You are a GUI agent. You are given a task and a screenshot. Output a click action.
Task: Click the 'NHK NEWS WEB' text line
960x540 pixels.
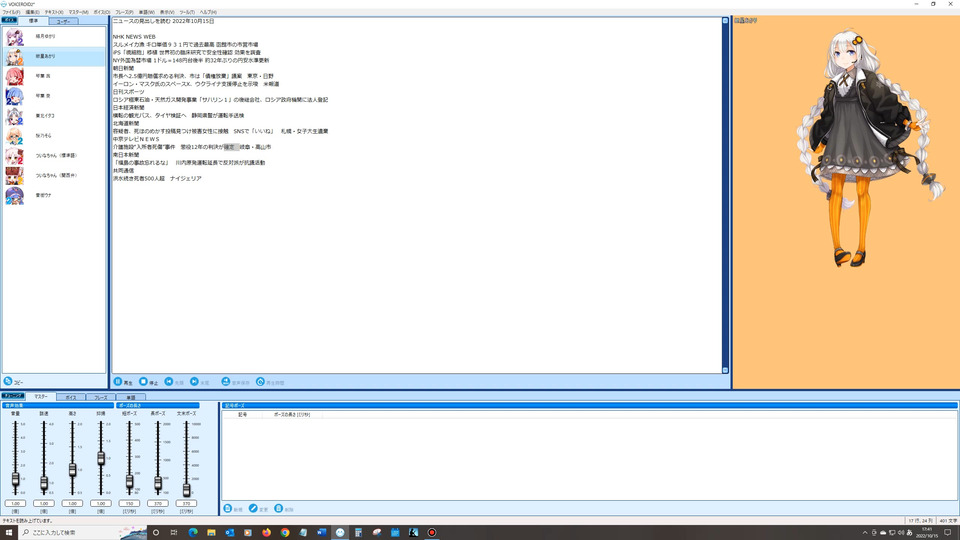[134, 37]
